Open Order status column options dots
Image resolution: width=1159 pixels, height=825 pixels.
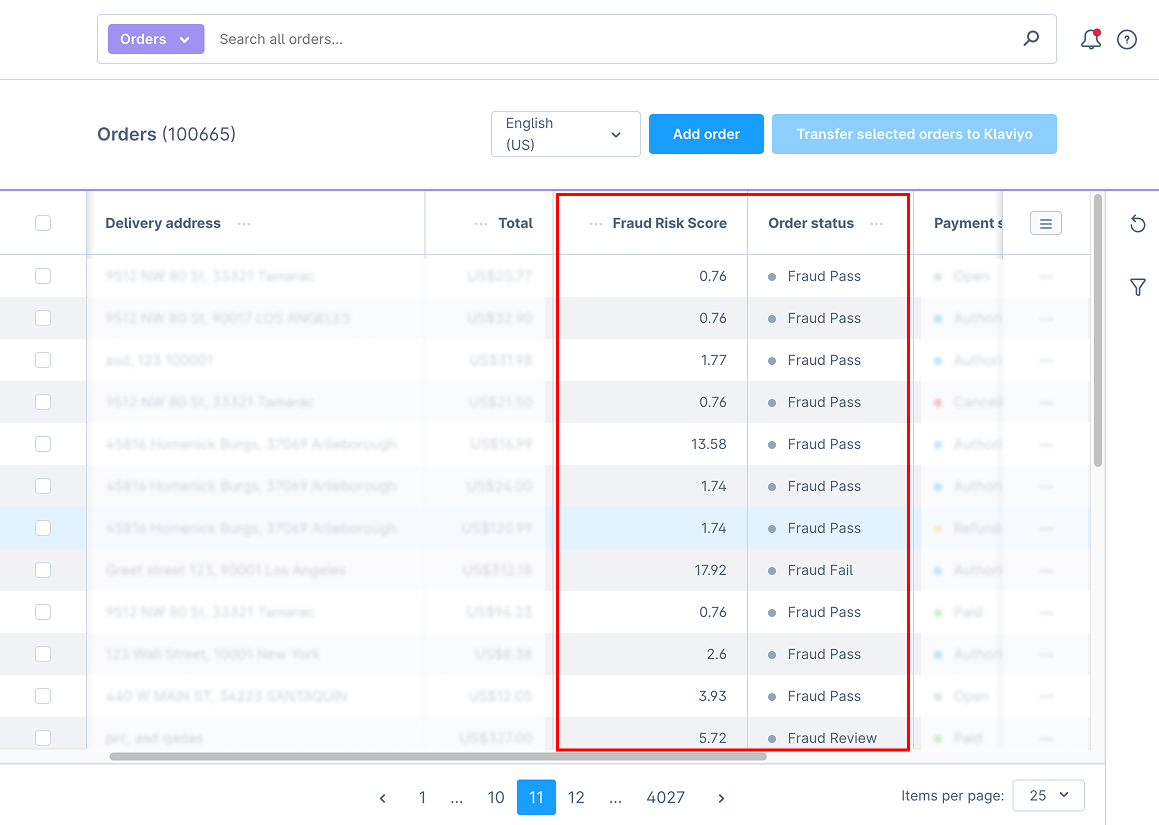click(x=877, y=224)
